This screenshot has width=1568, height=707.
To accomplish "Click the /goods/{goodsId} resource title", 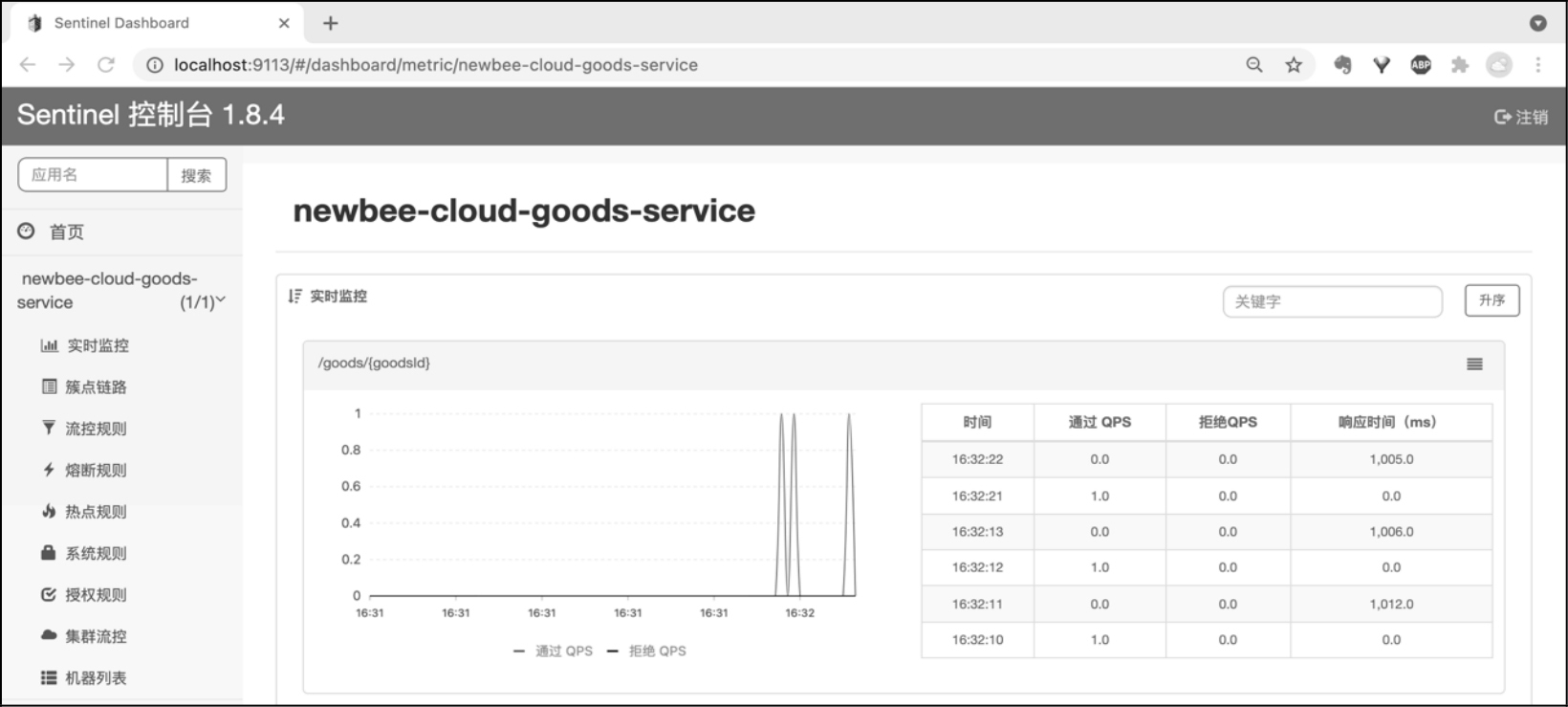I will [374, 363].
